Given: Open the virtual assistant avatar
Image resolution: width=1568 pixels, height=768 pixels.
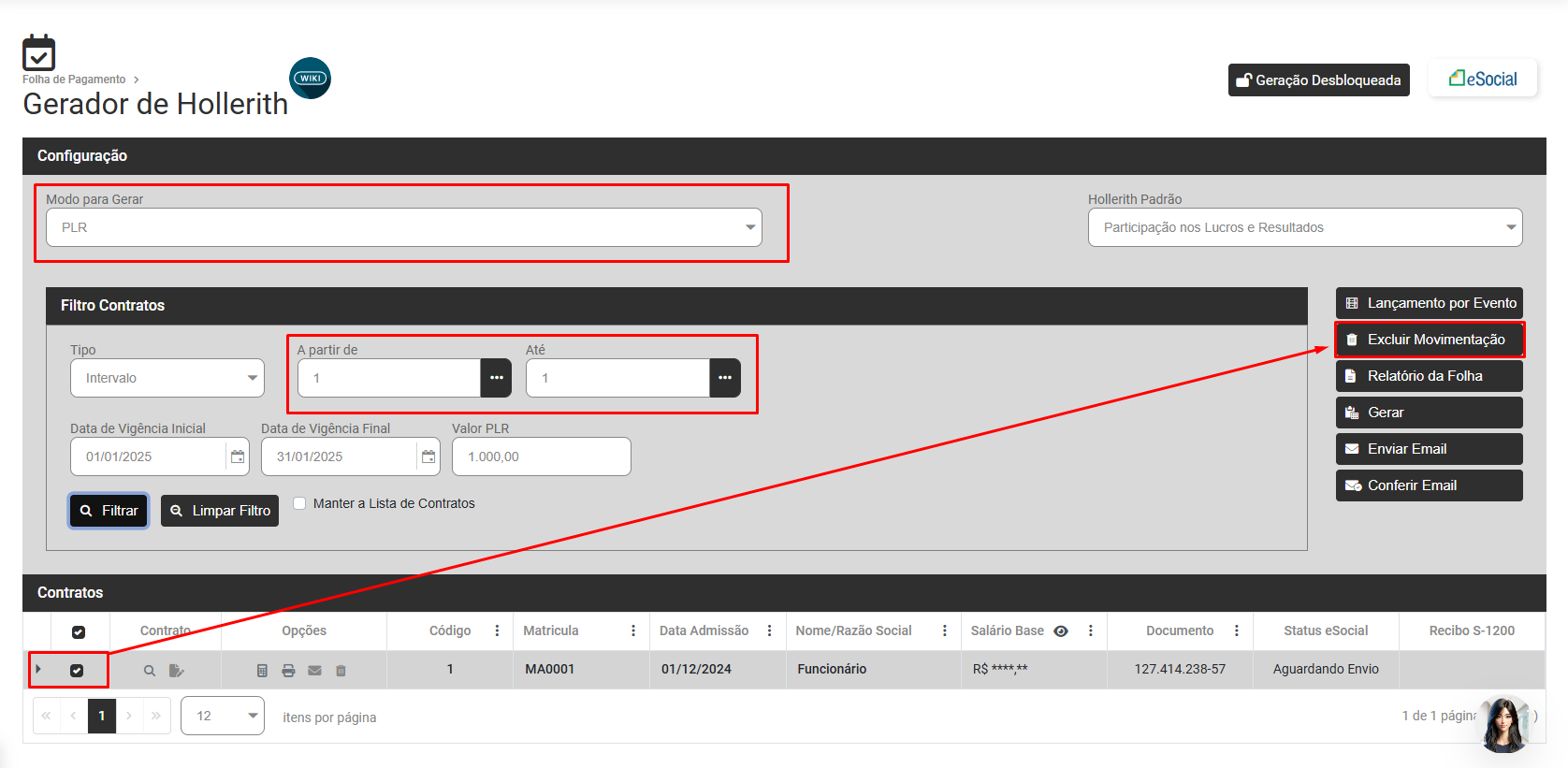Looking at the screenshot, I should (x=1504, y=724).
